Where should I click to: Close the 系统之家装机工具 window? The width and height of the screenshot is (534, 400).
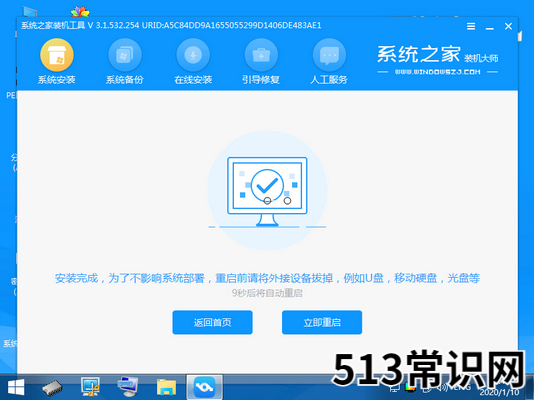click(508, 26)
